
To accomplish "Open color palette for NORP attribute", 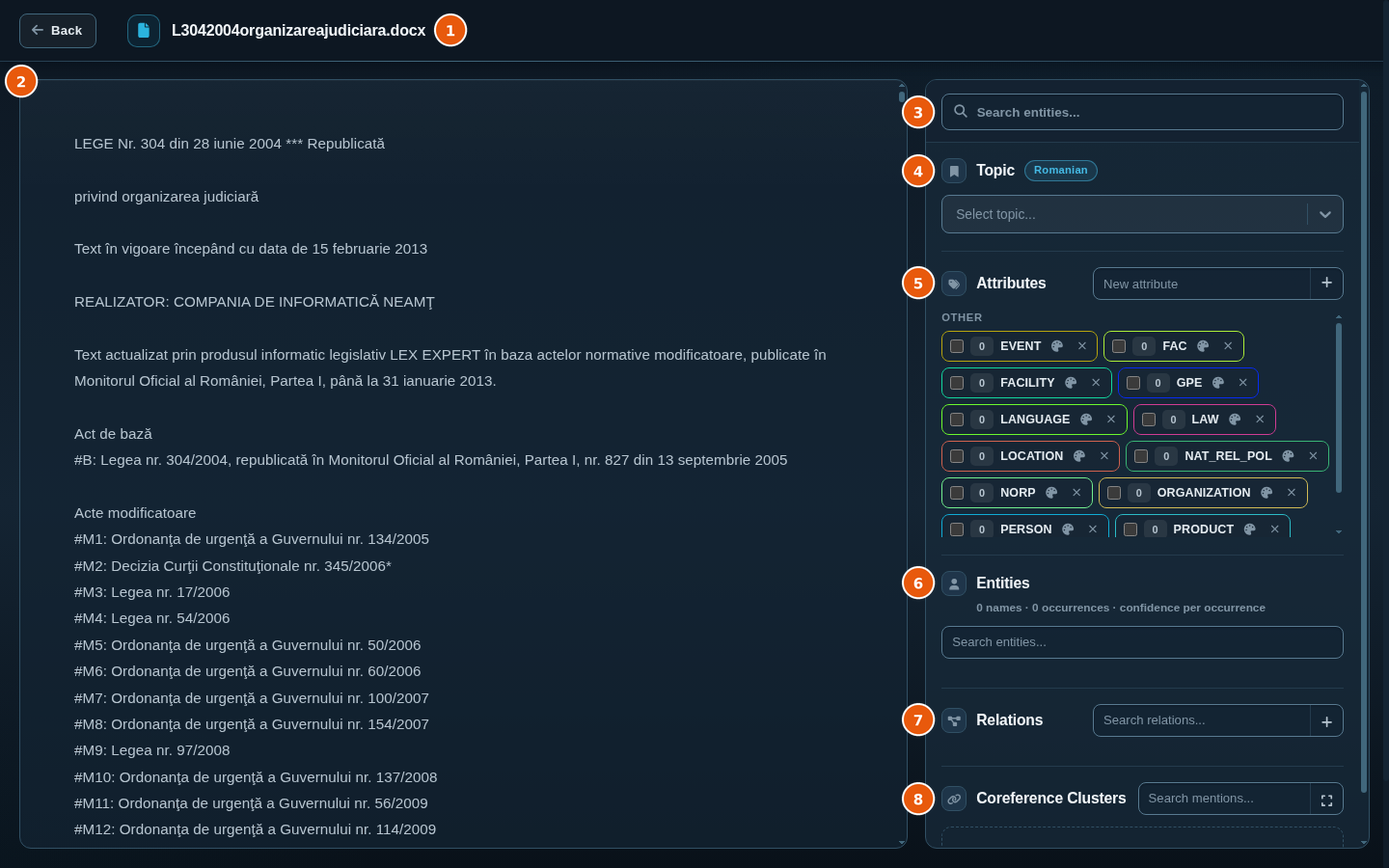I will [1051, 493].
